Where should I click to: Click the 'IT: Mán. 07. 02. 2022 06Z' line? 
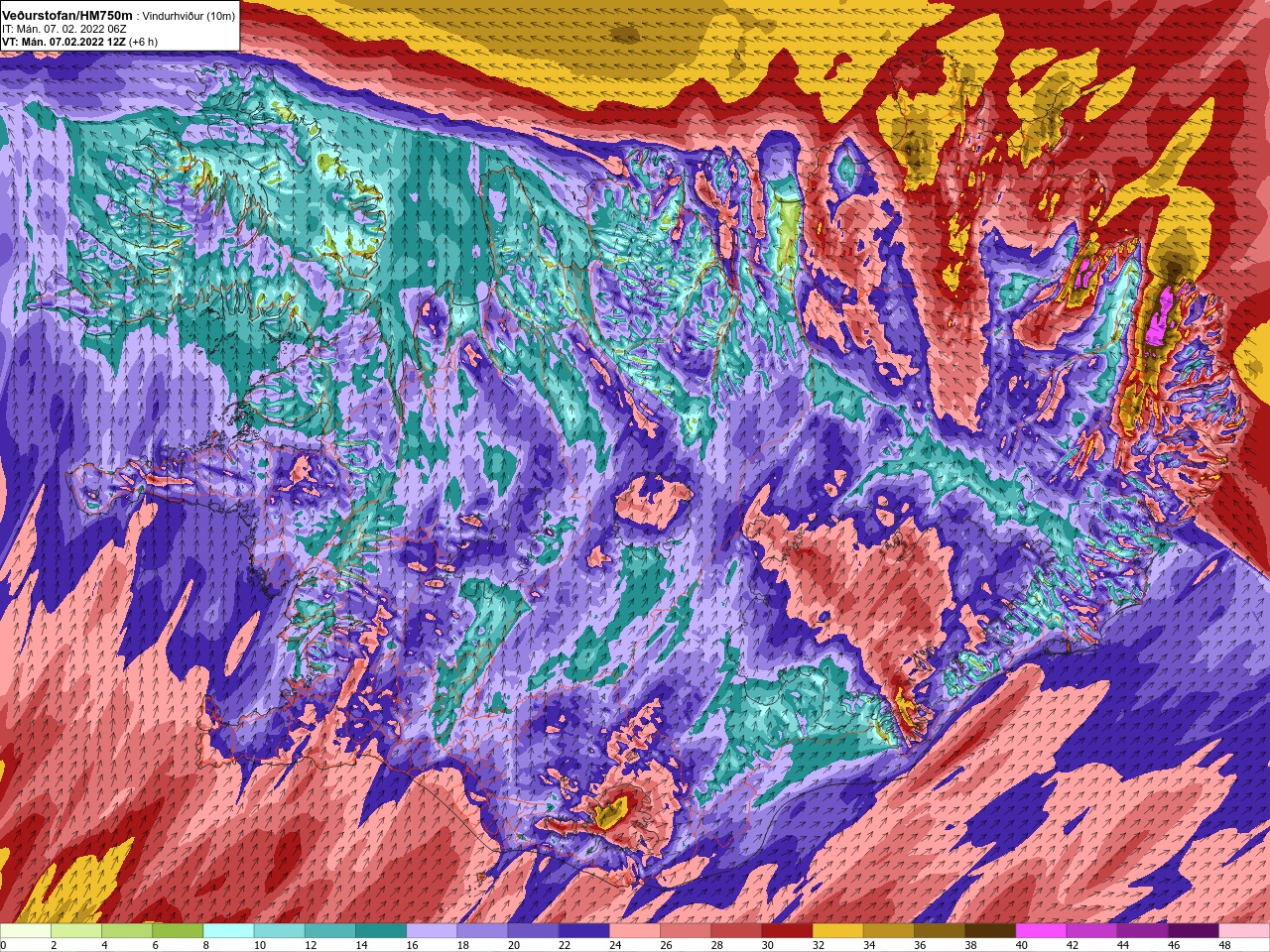point(63,29)
